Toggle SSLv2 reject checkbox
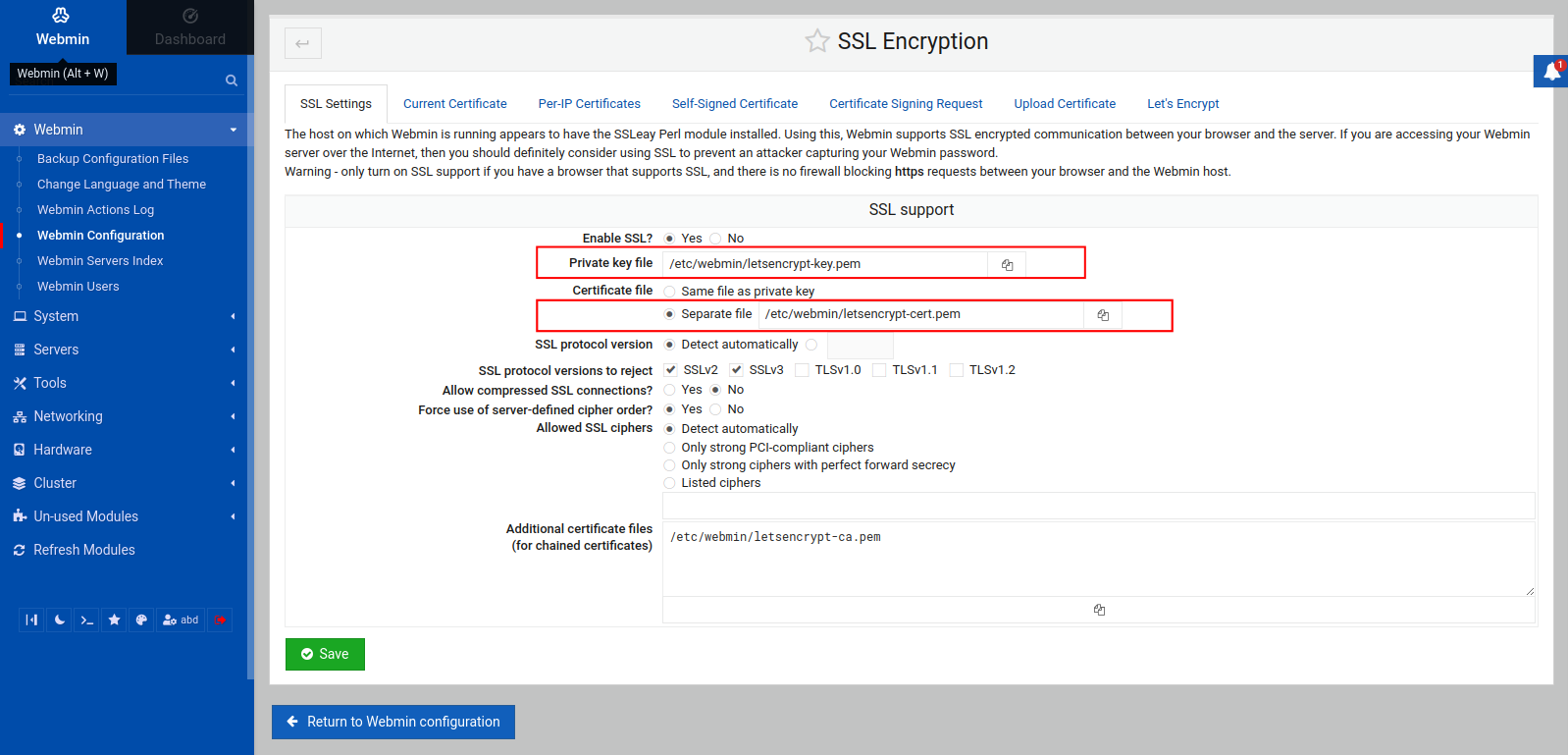The height and width of the screenshot is (755, 1568). pos(670,370)
